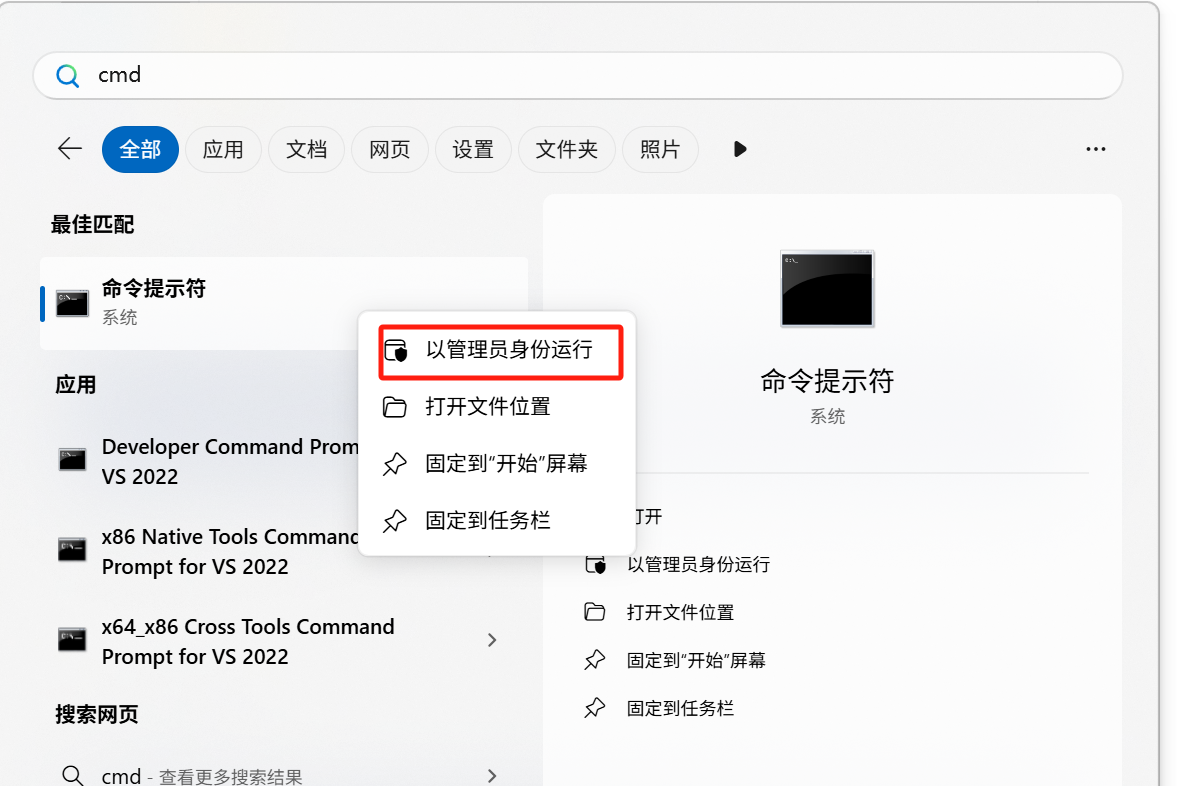Viewport: 1177px width, 786px height.
Task: Click folder icon in context menu
Action: click(x=395, y=407)
